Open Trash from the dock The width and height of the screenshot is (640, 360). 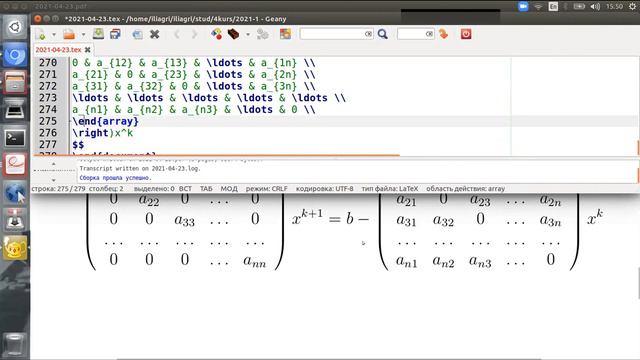[x=15, y=345]
